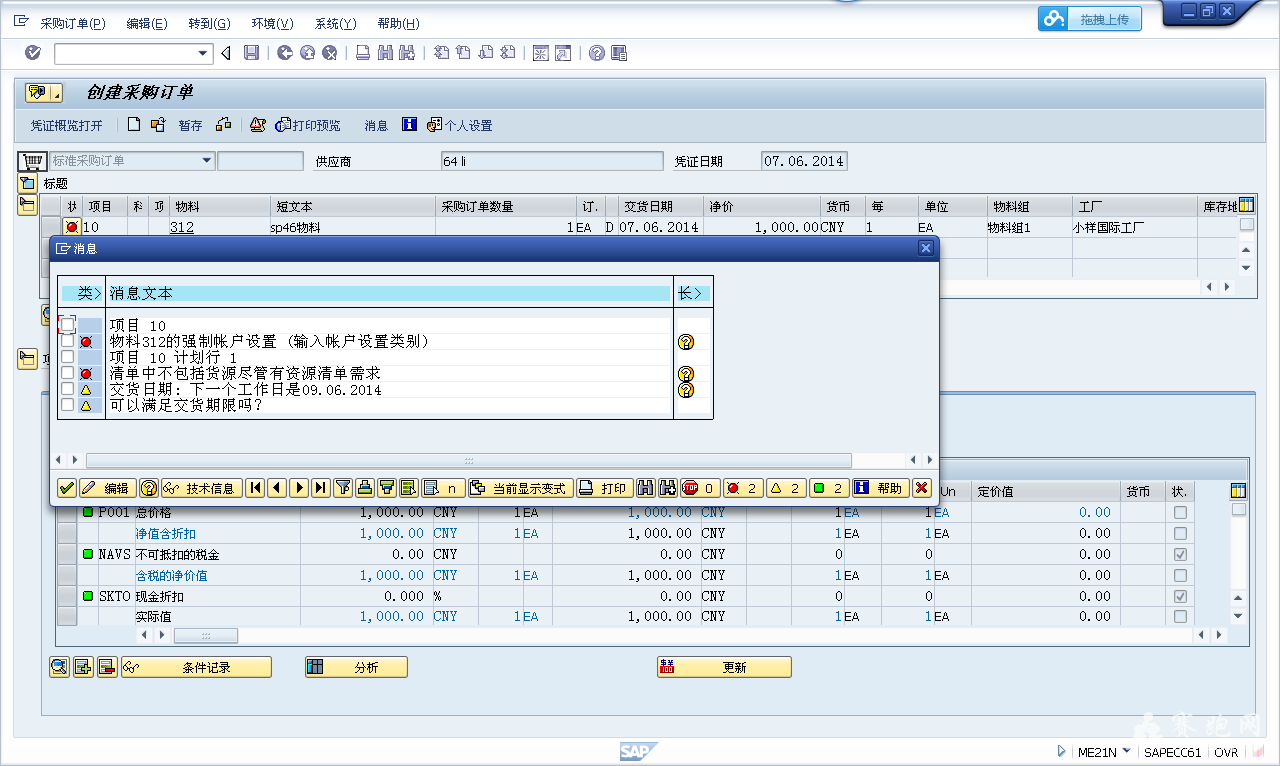Toggle status checkbox on 现金折扣 row
The image size is (1280, 766).
point(1180,596)
